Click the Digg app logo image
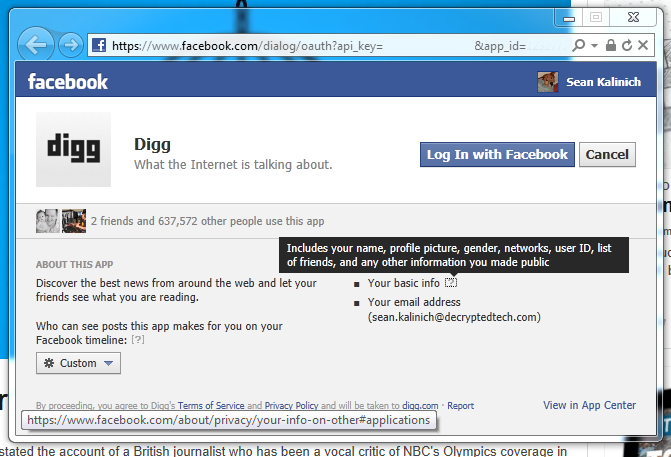Screen dimensions: 671x457 tap(73, 149)
